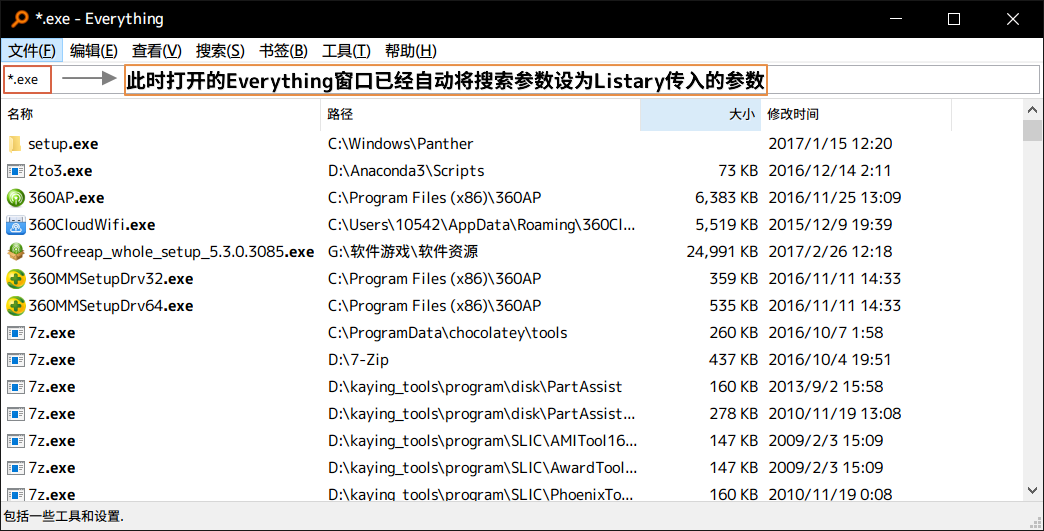Click path C:\ProgramData\chocolatey\tools
Viewport: 1044px width, 531px height.
point(447,333)
